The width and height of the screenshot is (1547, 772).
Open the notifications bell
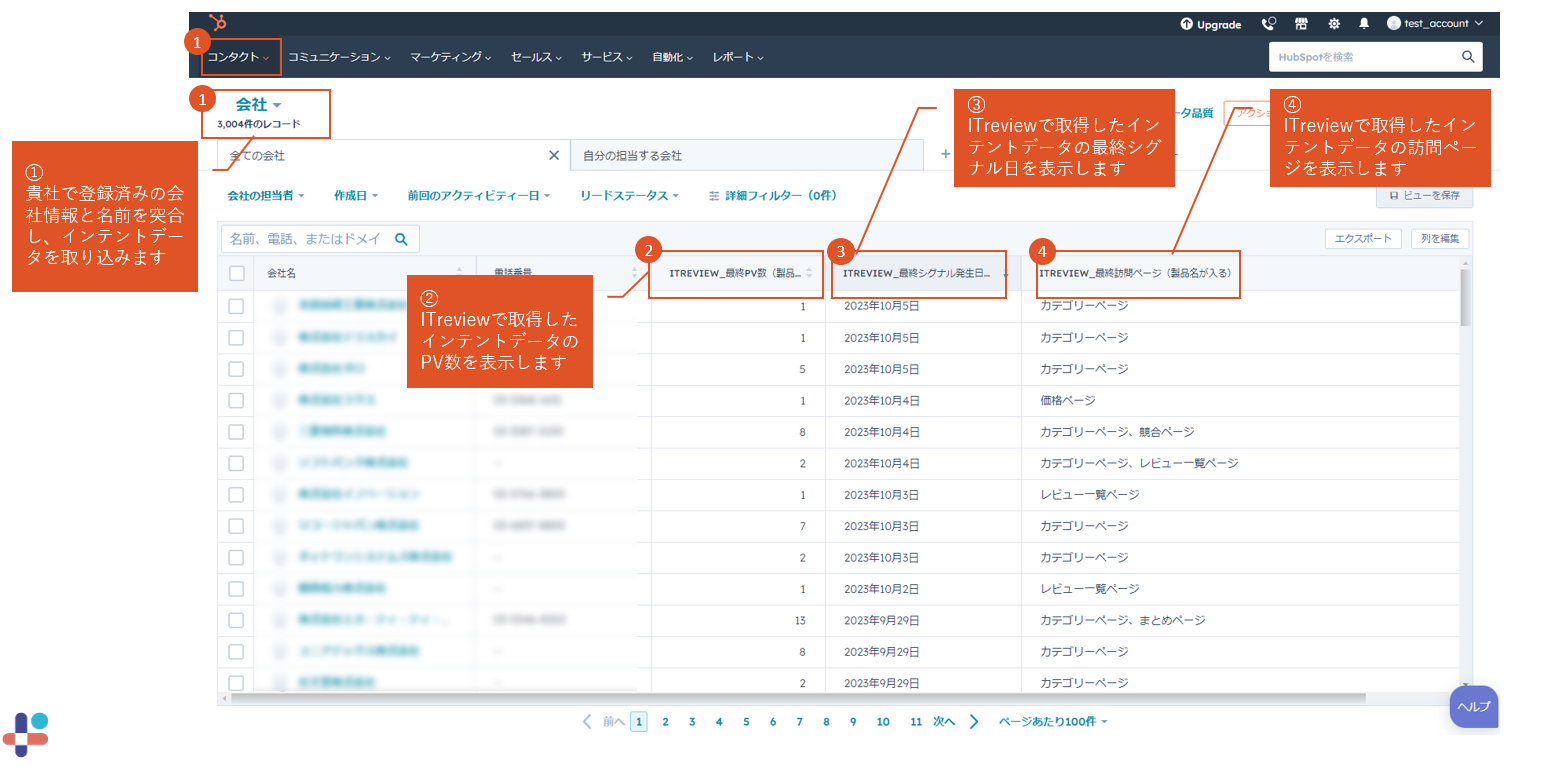pos(1364,23)
